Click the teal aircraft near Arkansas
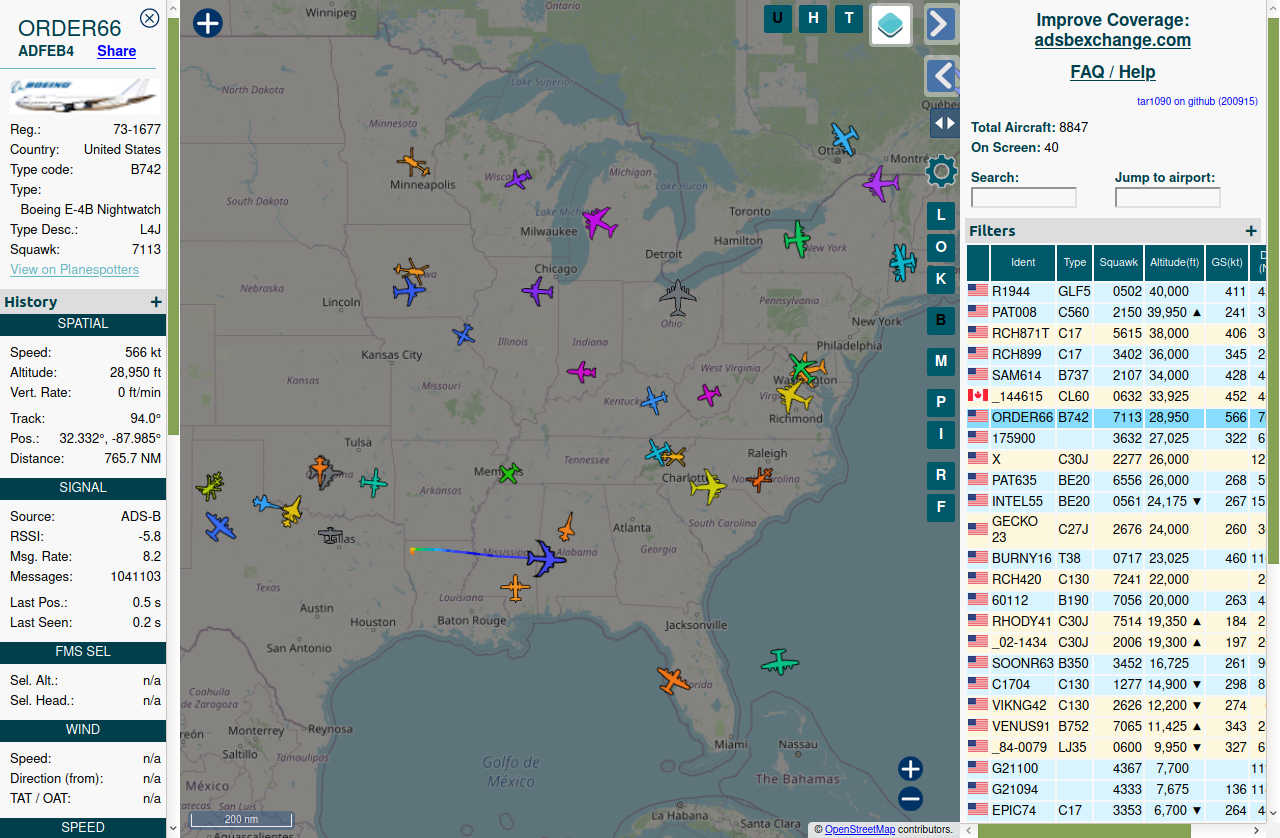The width and height of the screenshot is (1280, 838). tap(373, 483)
